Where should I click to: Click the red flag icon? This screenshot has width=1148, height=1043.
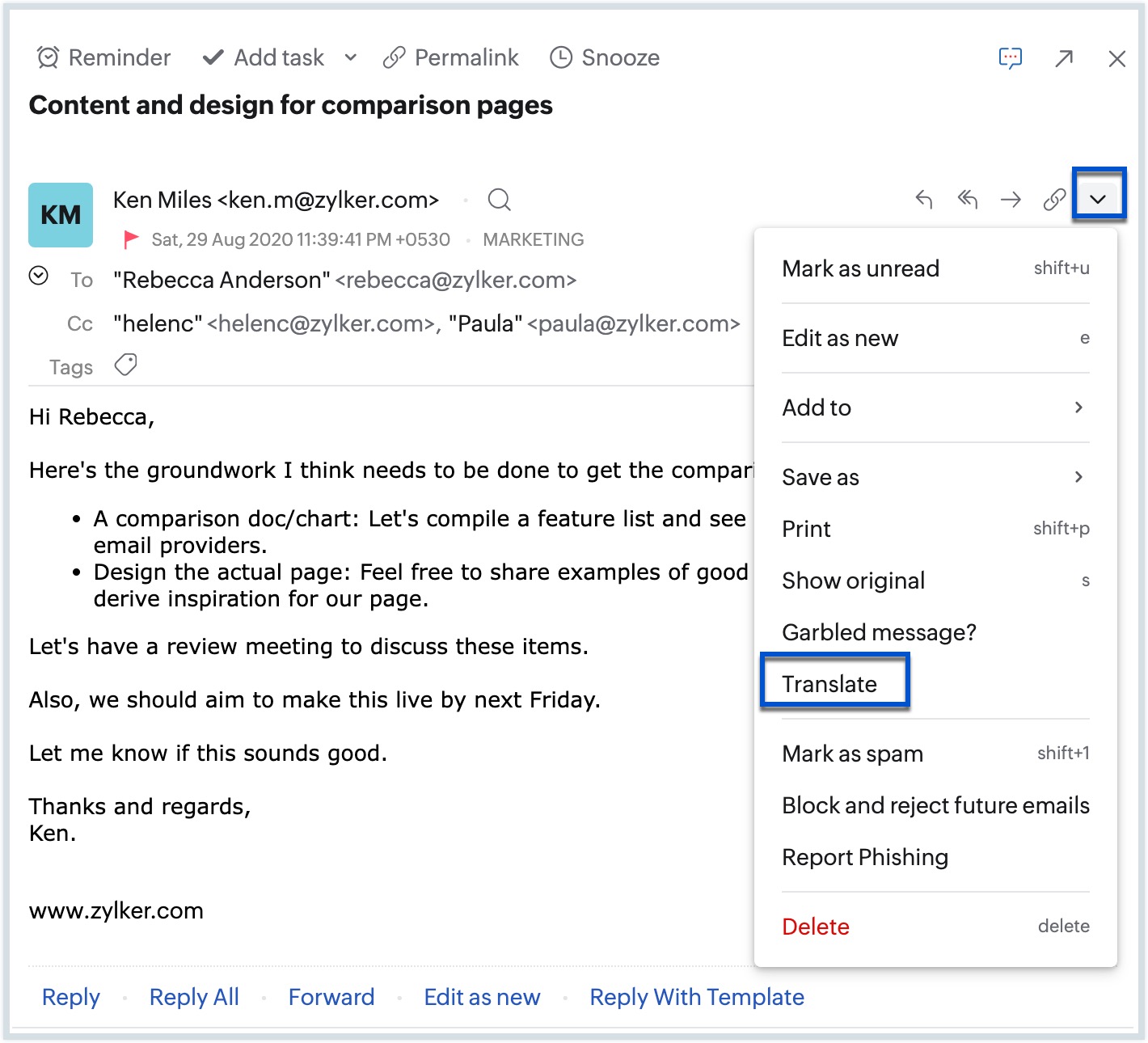point(130,239)
